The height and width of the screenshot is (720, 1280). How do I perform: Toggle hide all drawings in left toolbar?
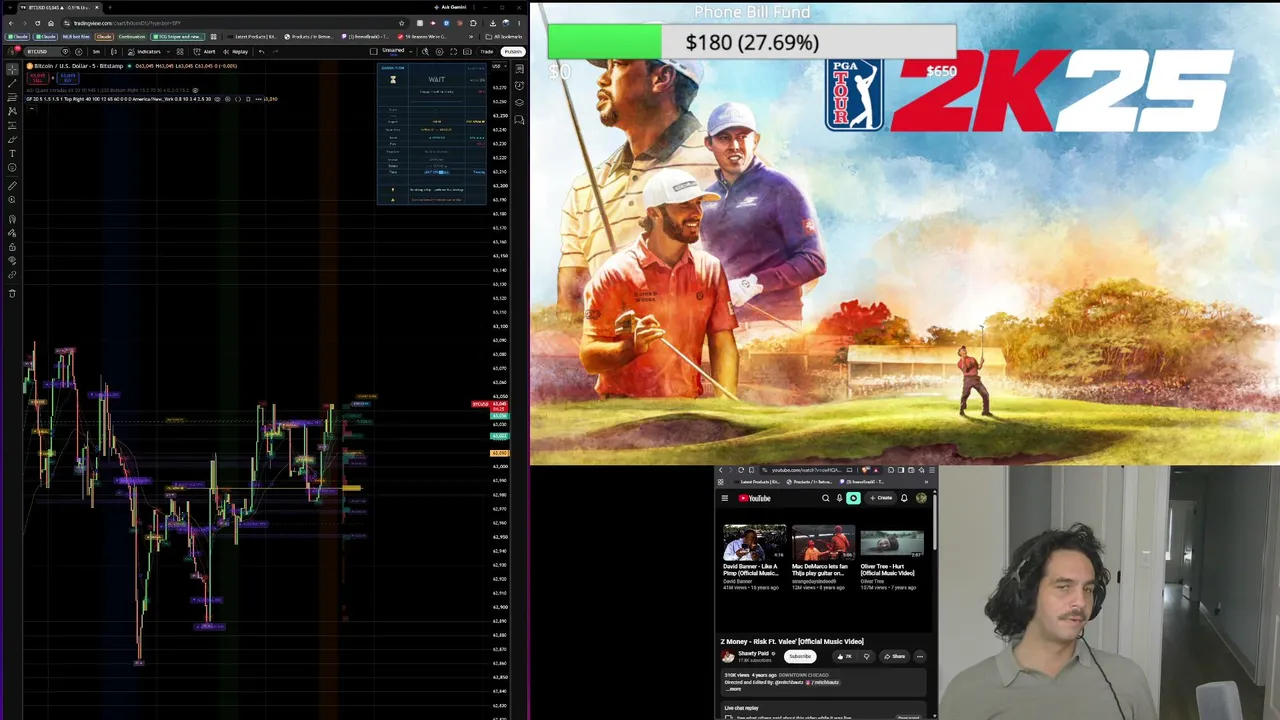pos(12,260)
